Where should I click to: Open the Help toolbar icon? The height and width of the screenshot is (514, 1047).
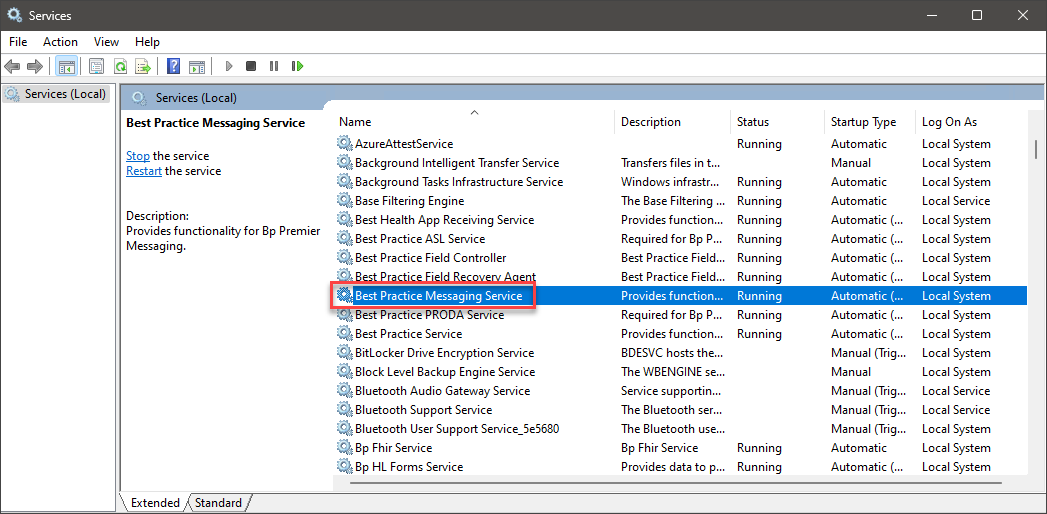click(x=174, y=66)
